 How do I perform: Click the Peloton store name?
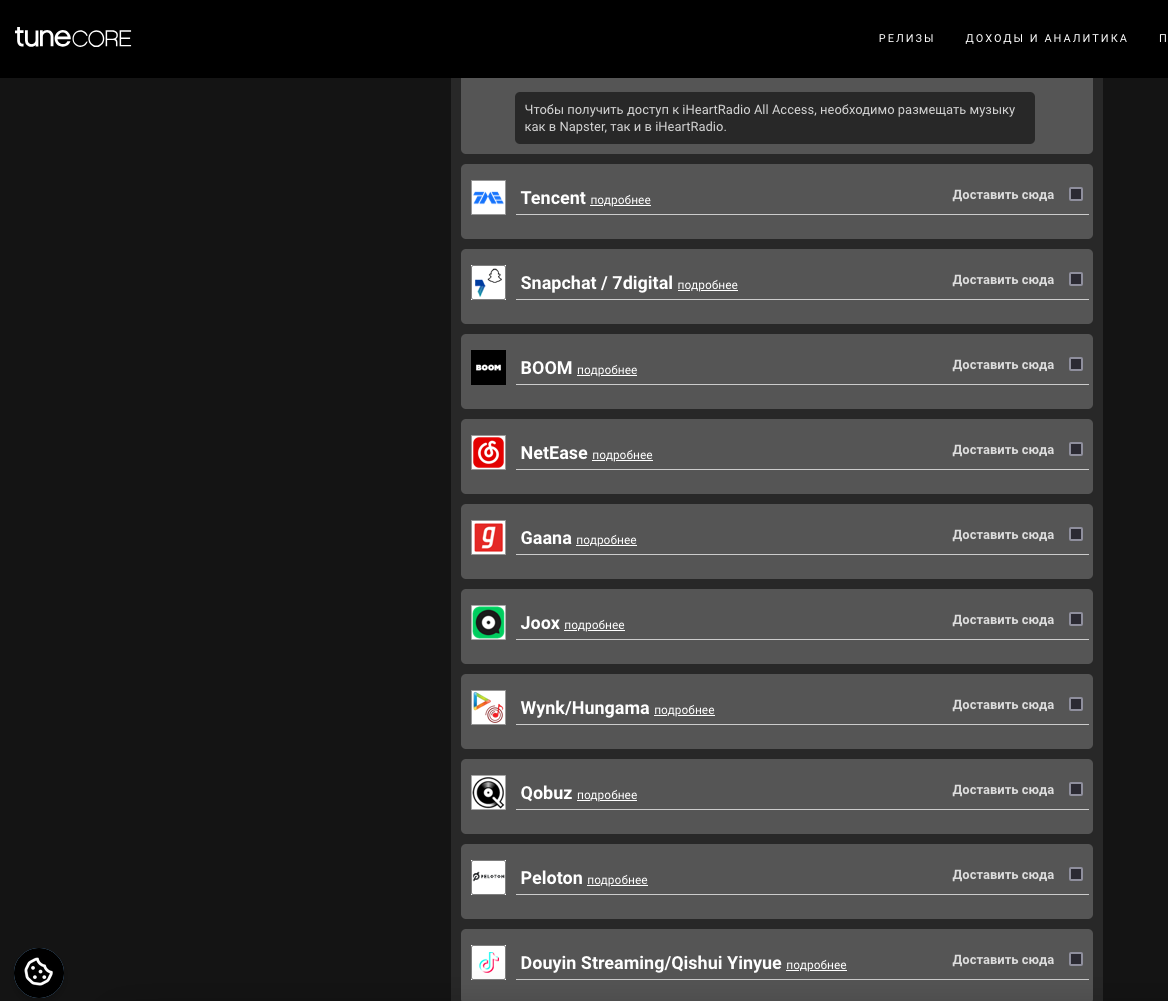(551, 877)
